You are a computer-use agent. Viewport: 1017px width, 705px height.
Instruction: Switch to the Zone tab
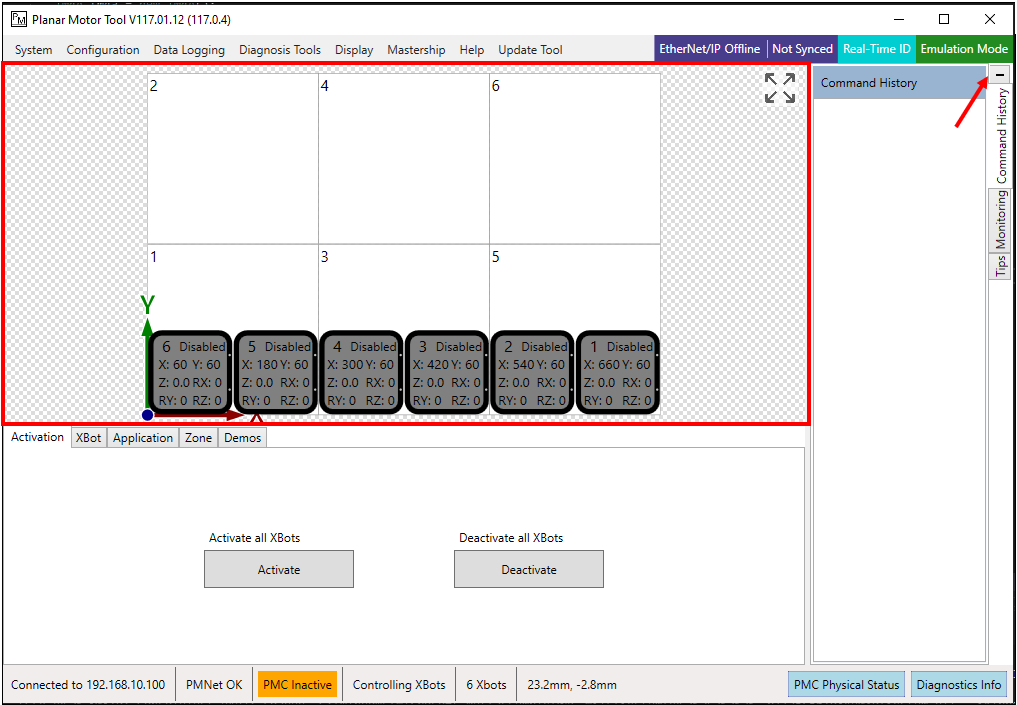(198, 438)
